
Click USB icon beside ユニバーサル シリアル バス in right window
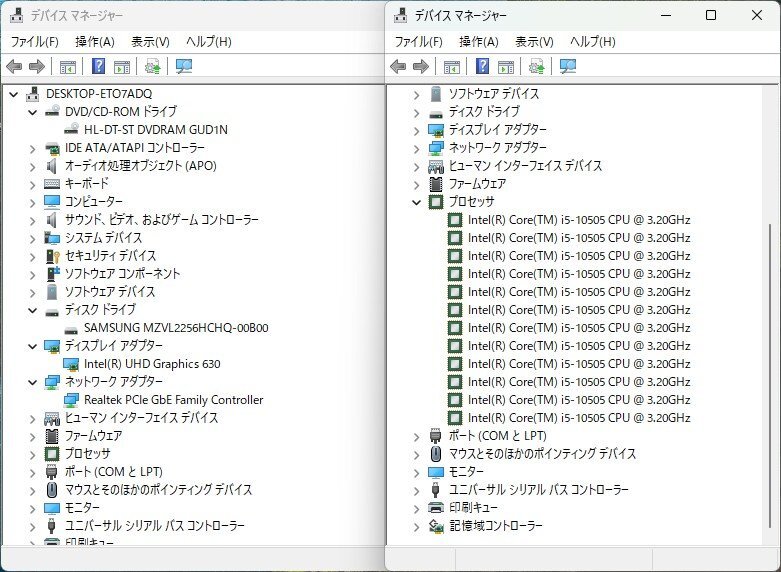pos(436,490)
